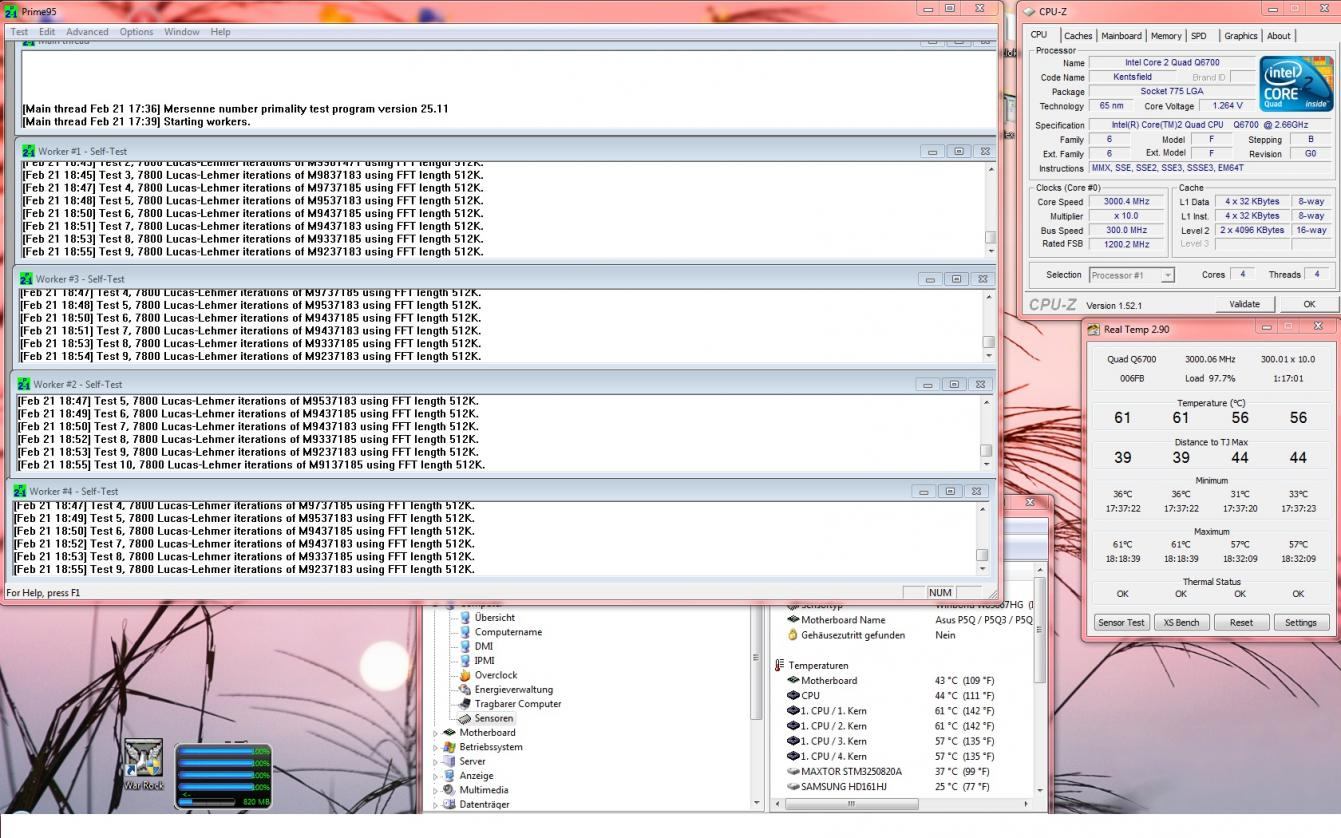The image size is (1341, 838).
Task: Click XS Bench in Real Temp
Action: point(1181,622)
